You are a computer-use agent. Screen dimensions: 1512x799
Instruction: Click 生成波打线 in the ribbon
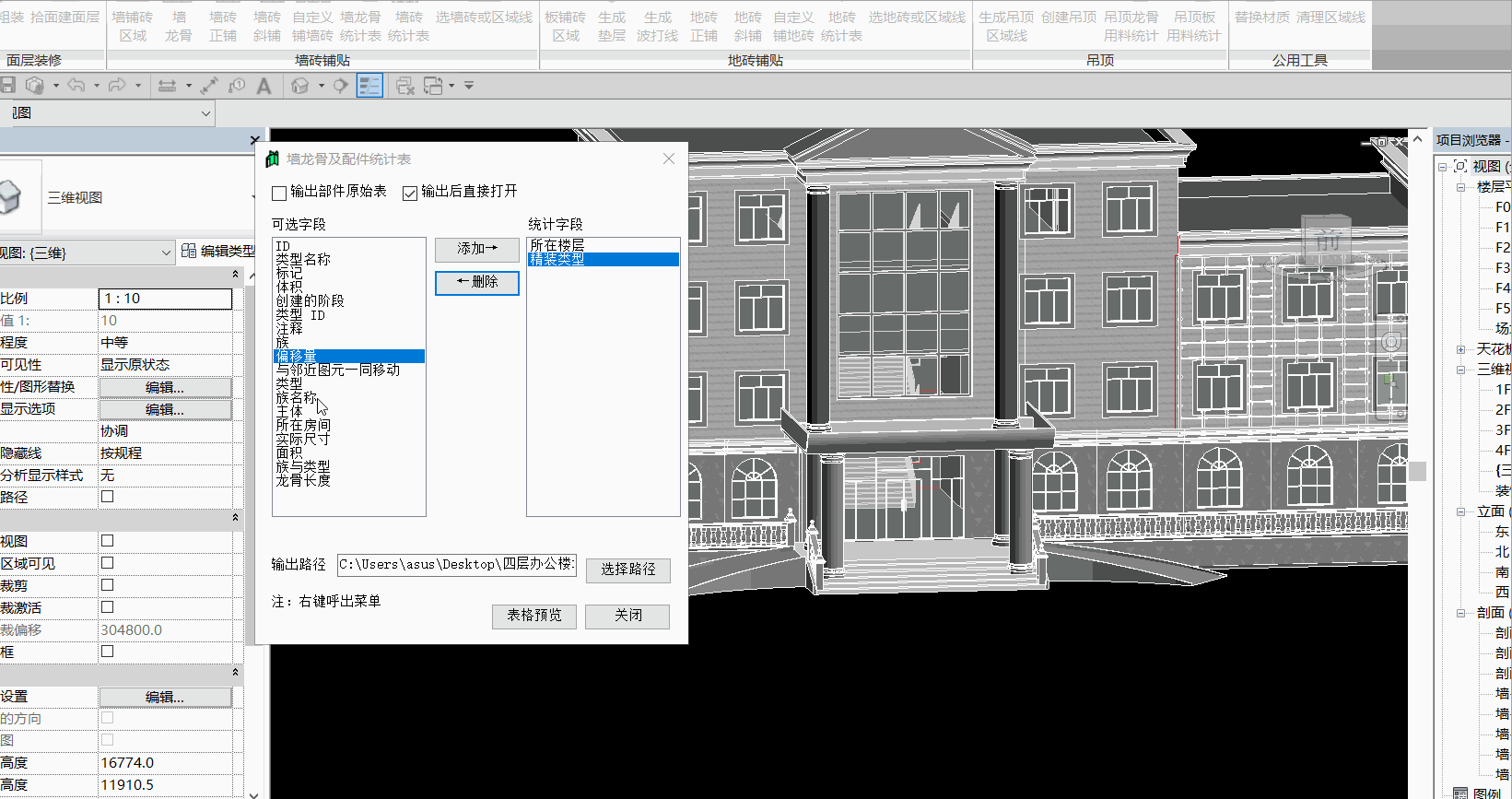657,27
